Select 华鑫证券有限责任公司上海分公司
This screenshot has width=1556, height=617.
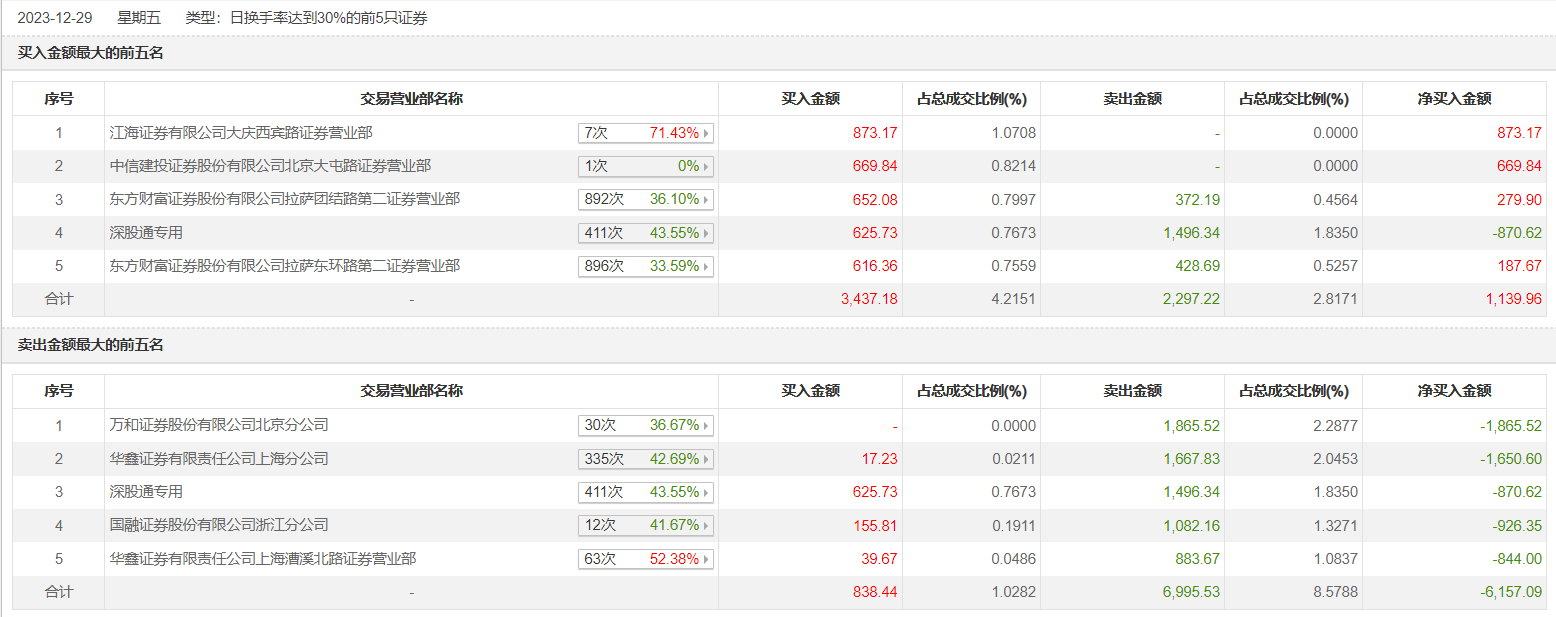coord(218,459)
